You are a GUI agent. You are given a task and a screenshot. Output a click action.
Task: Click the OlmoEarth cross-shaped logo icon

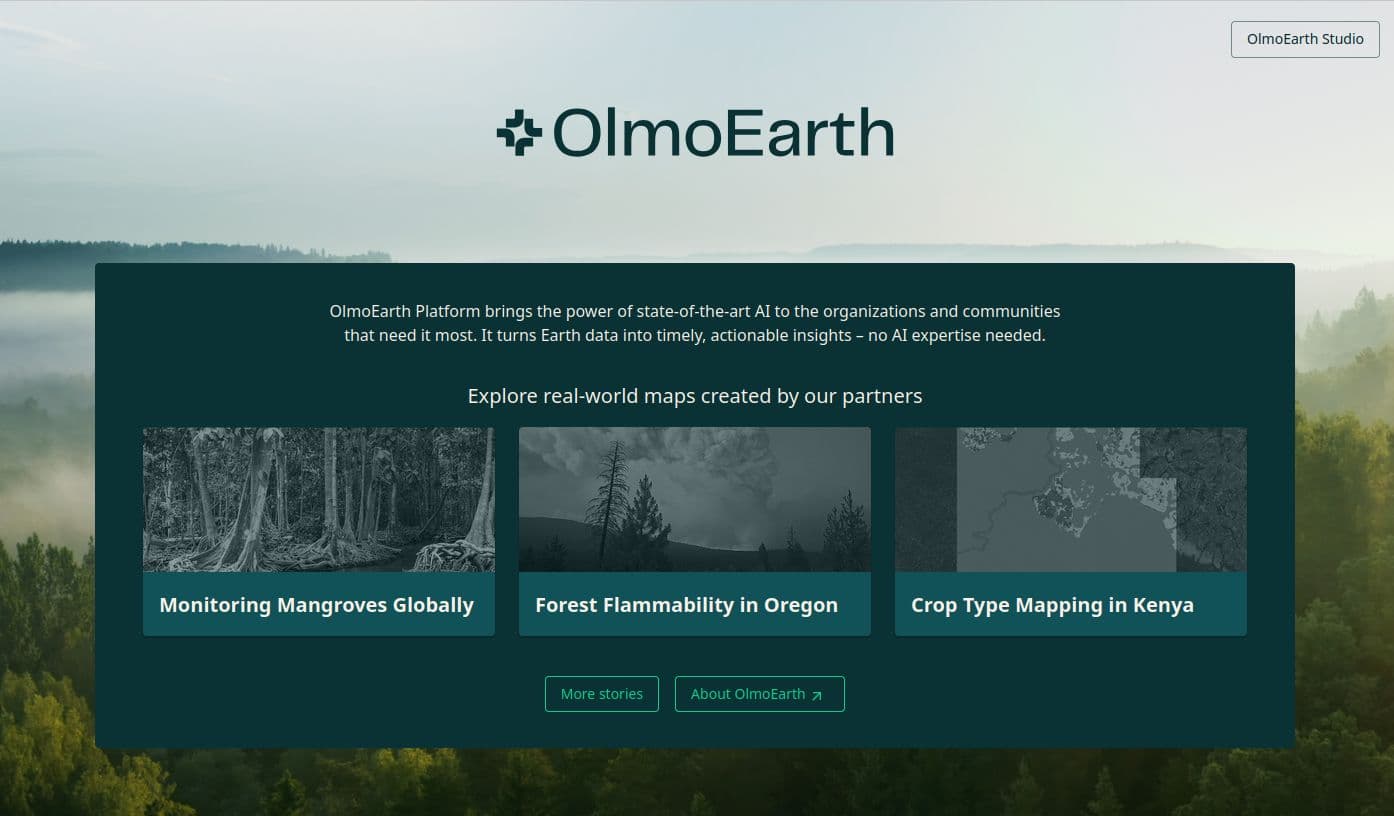coord(519,133)
